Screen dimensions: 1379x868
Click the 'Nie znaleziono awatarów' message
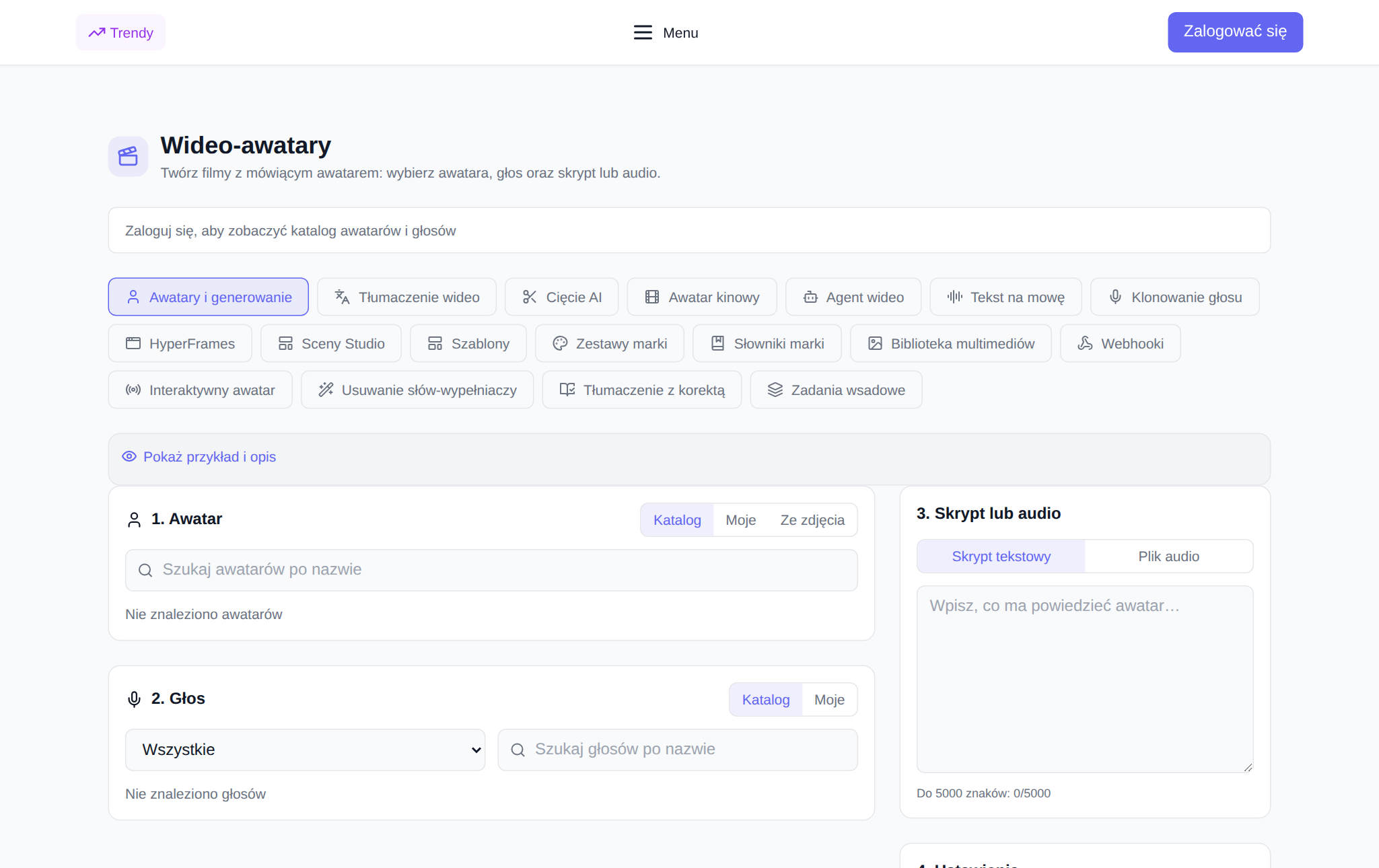[204, 614]
